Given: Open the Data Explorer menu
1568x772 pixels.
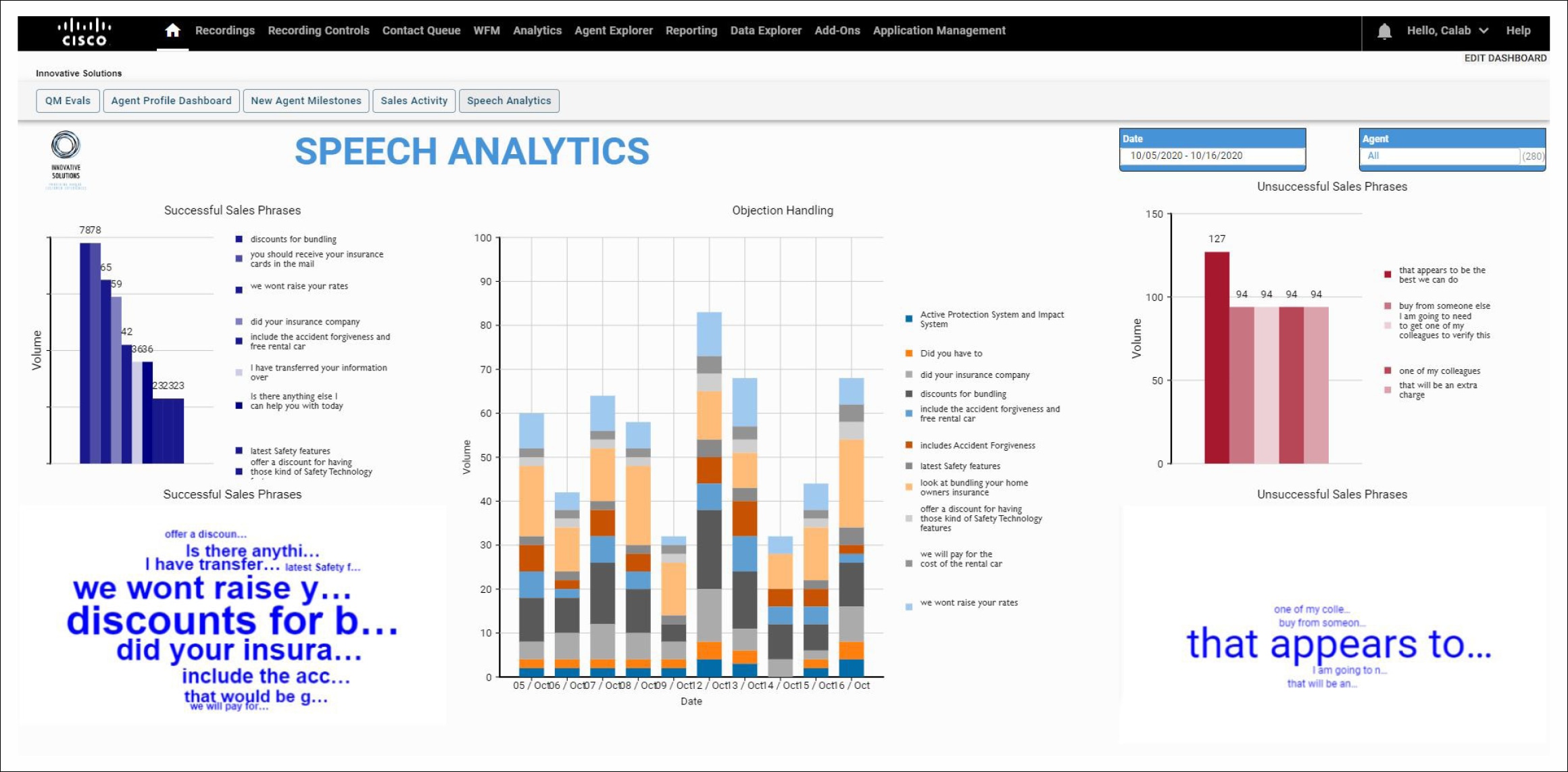Looking at the screenshot, I should (x=765, y=30).
